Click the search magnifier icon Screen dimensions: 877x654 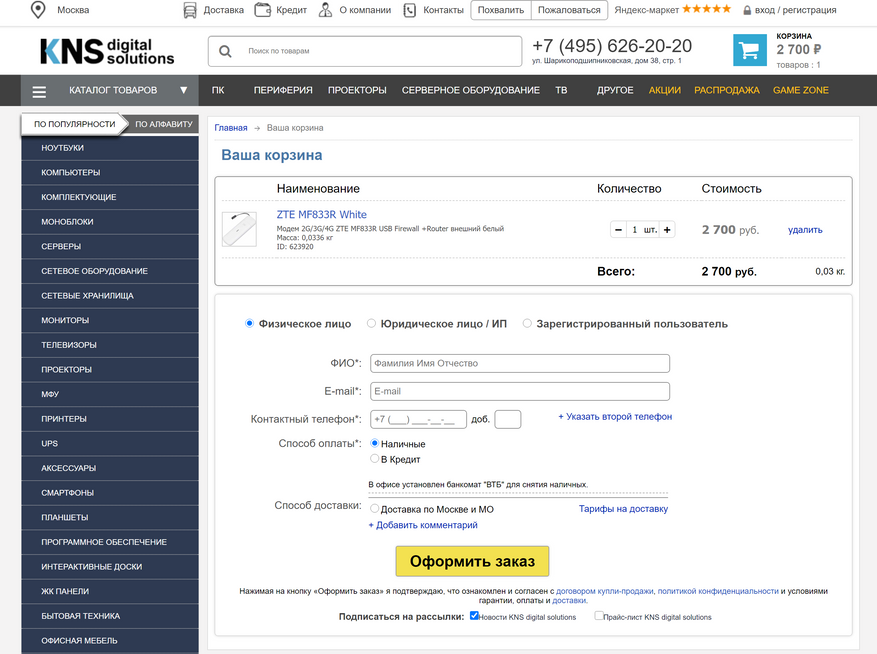pos(225,51)
